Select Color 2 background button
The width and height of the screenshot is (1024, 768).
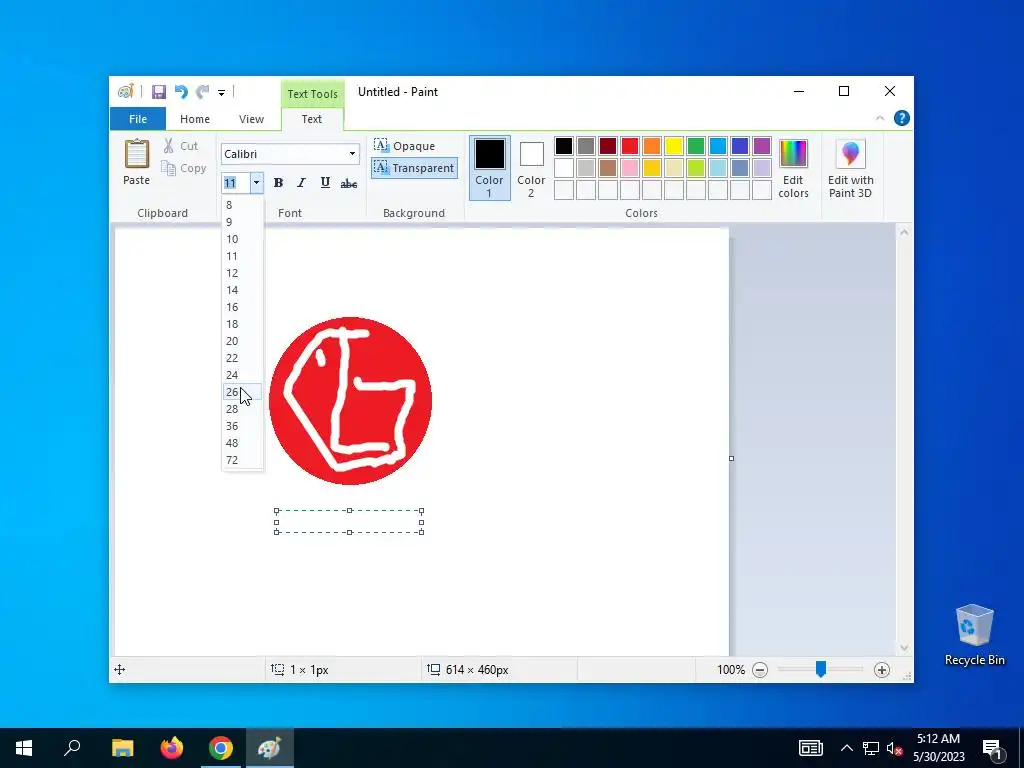531,168
